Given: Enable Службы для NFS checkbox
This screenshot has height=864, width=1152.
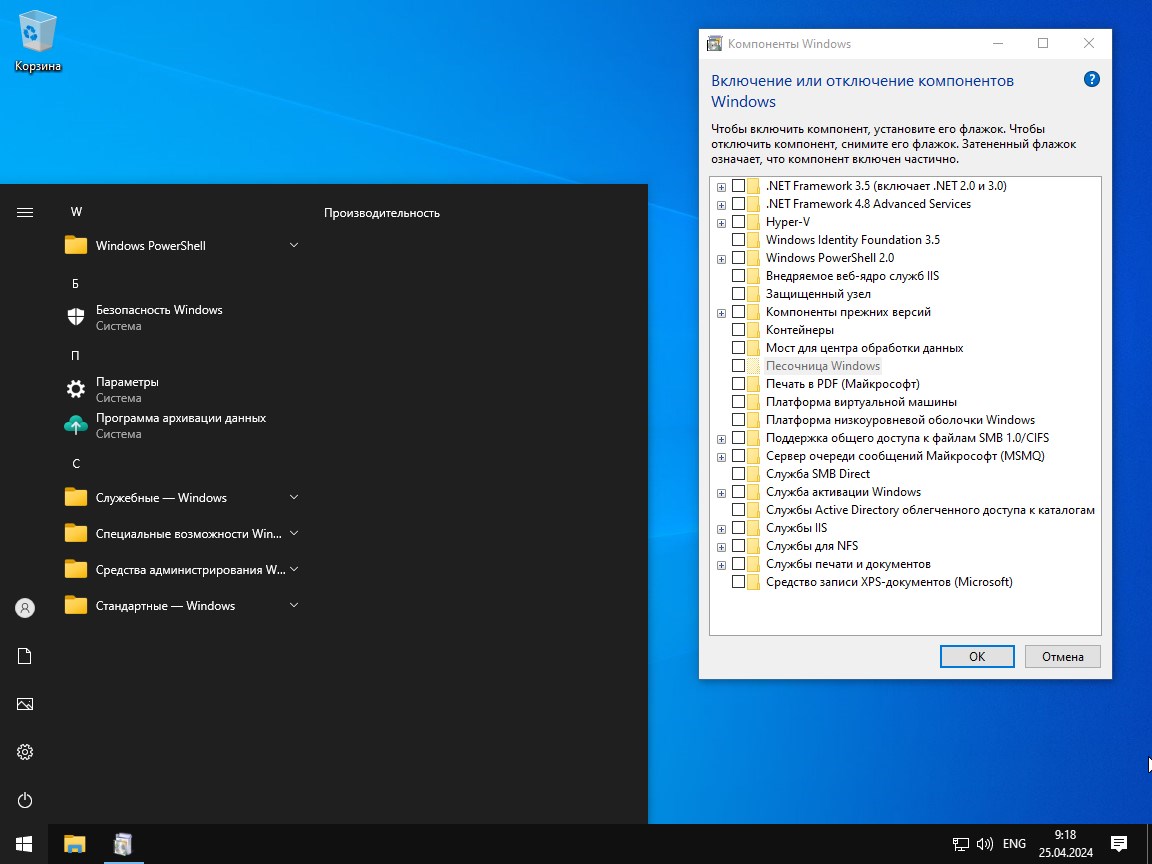Looking at the screenshot, I should click(738, 546).
